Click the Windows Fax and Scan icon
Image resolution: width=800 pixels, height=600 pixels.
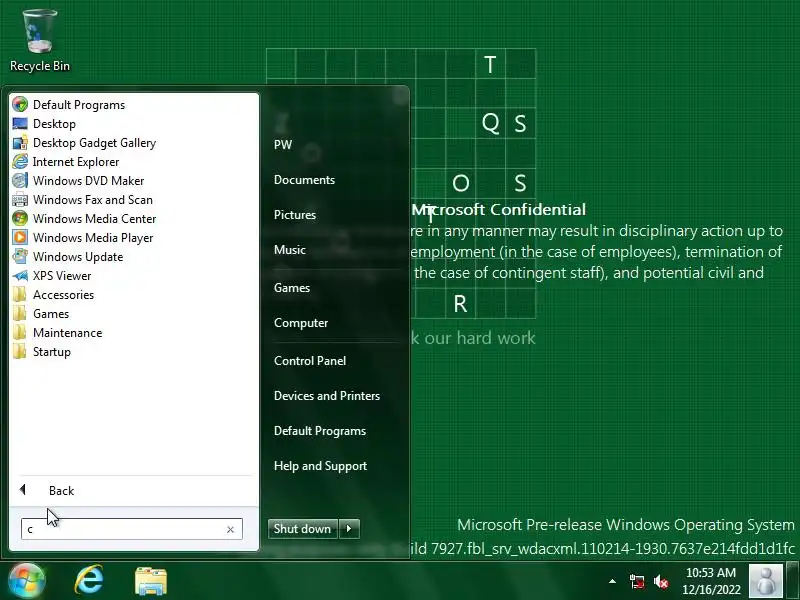[20, 199]
